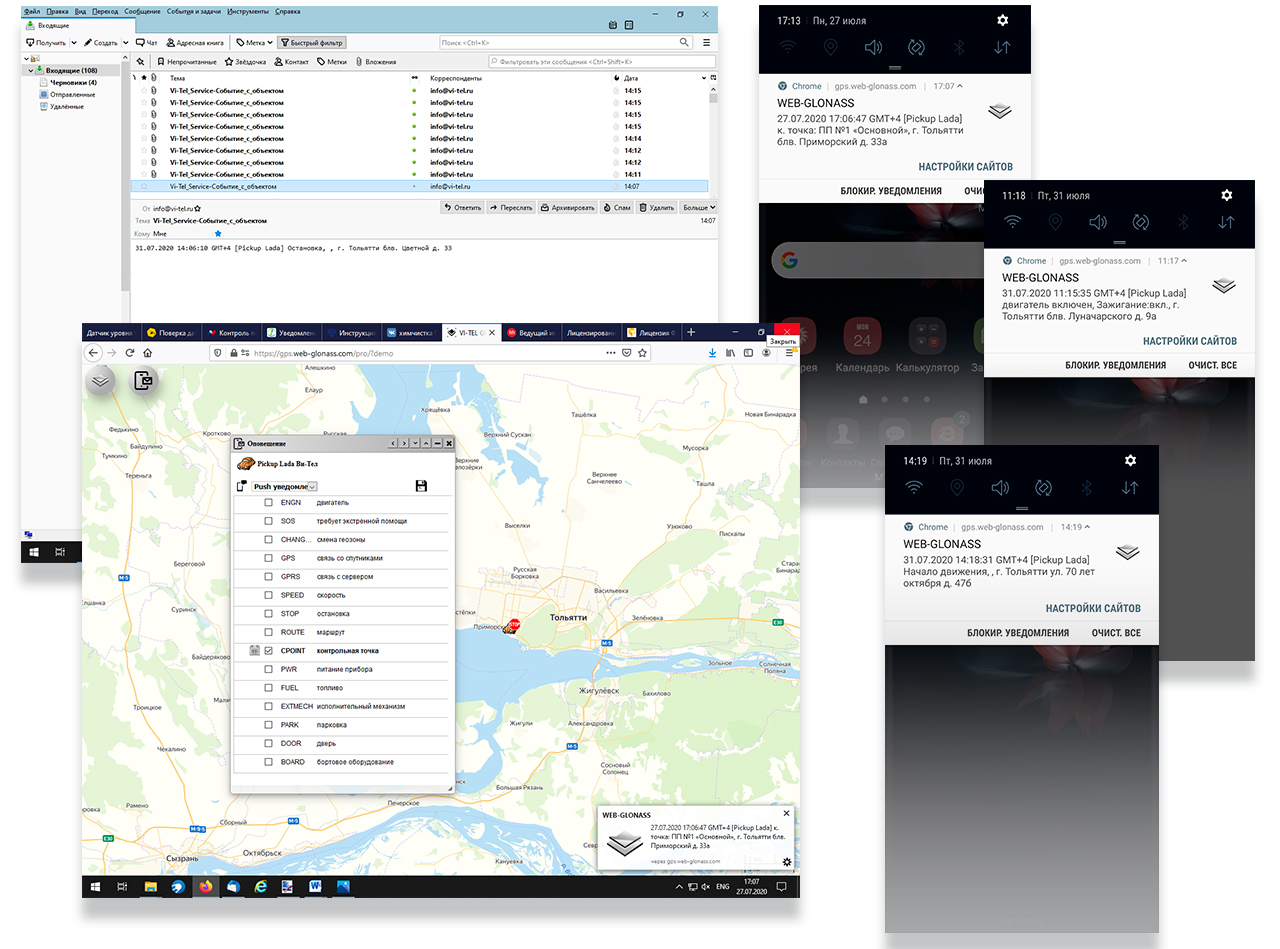Tap НАСТРОЙКИ САЙТОВ on the 14:19 phone
This screenshot has width=1280, height=949.
pyautogui.click(x=1093, y=608)
